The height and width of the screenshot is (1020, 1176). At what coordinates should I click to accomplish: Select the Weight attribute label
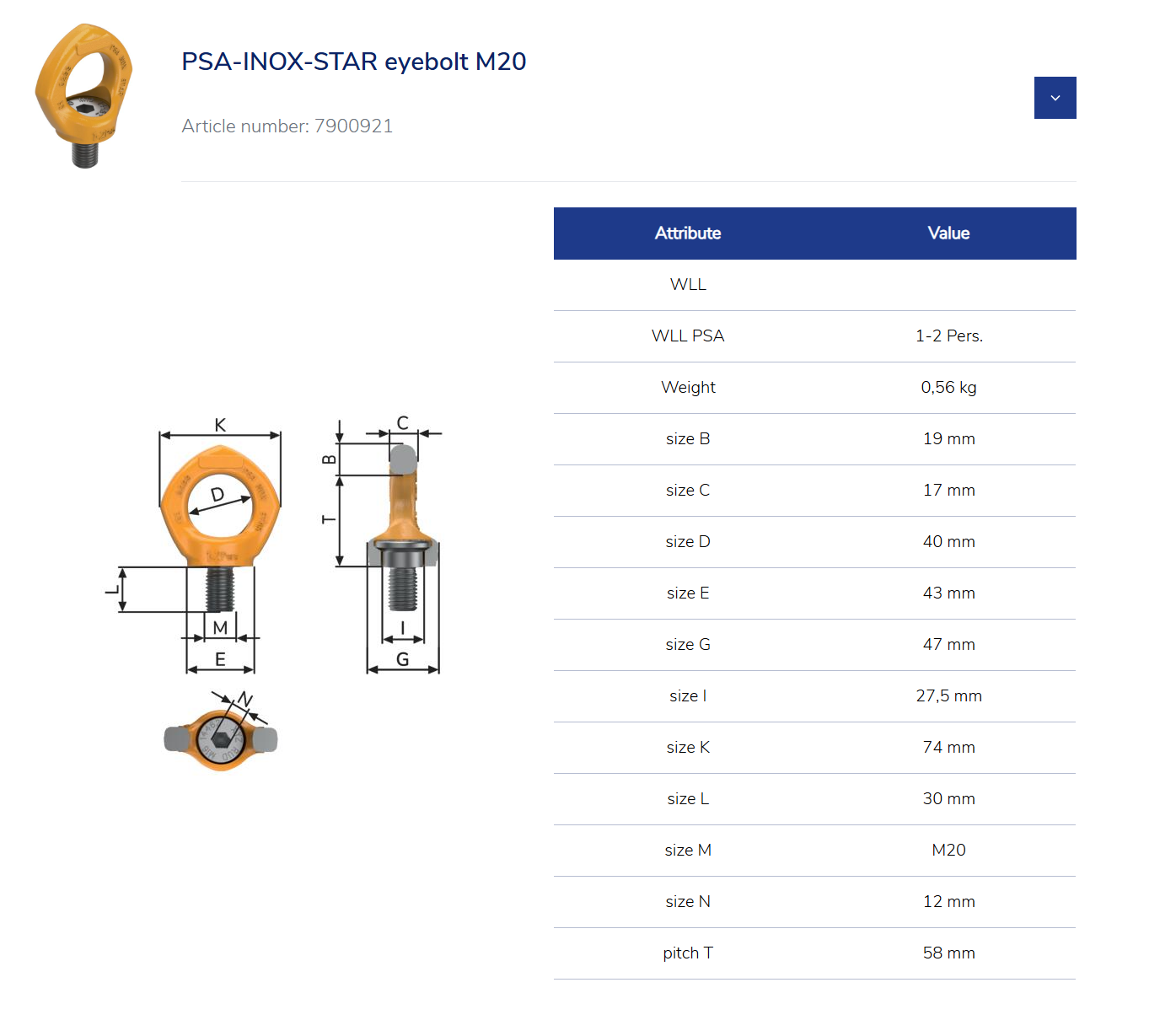688,387
